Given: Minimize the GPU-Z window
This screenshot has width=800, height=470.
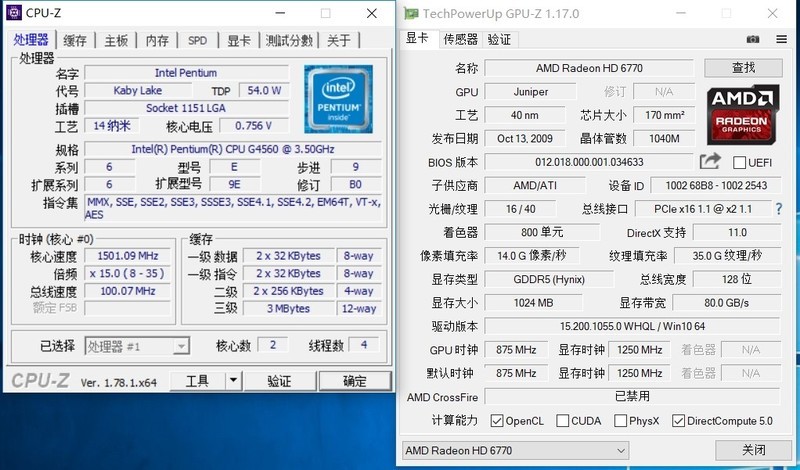Looking at the screenshot, I should tap(681, 14).
